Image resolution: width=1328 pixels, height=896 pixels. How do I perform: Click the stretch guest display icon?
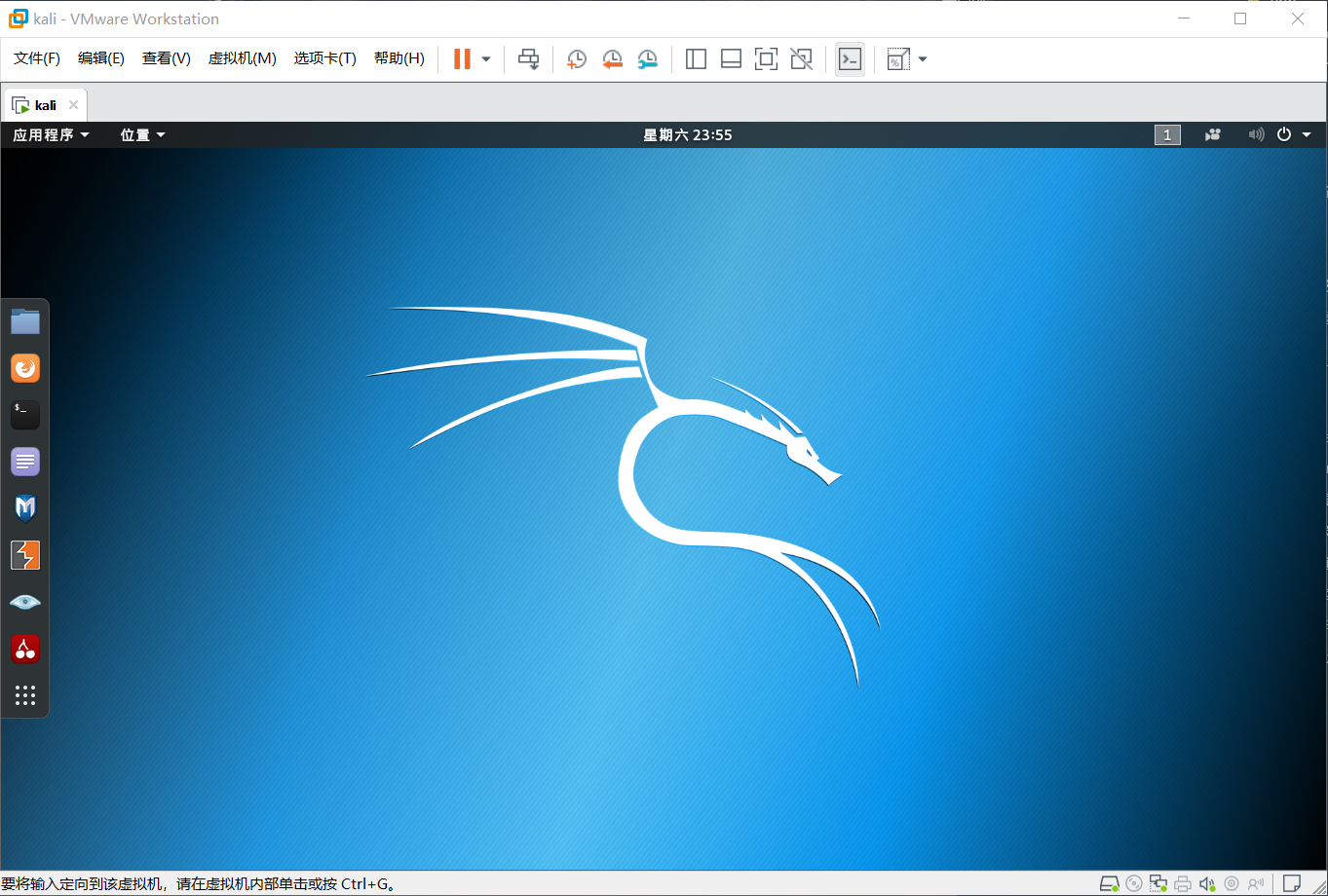point(897,59)
